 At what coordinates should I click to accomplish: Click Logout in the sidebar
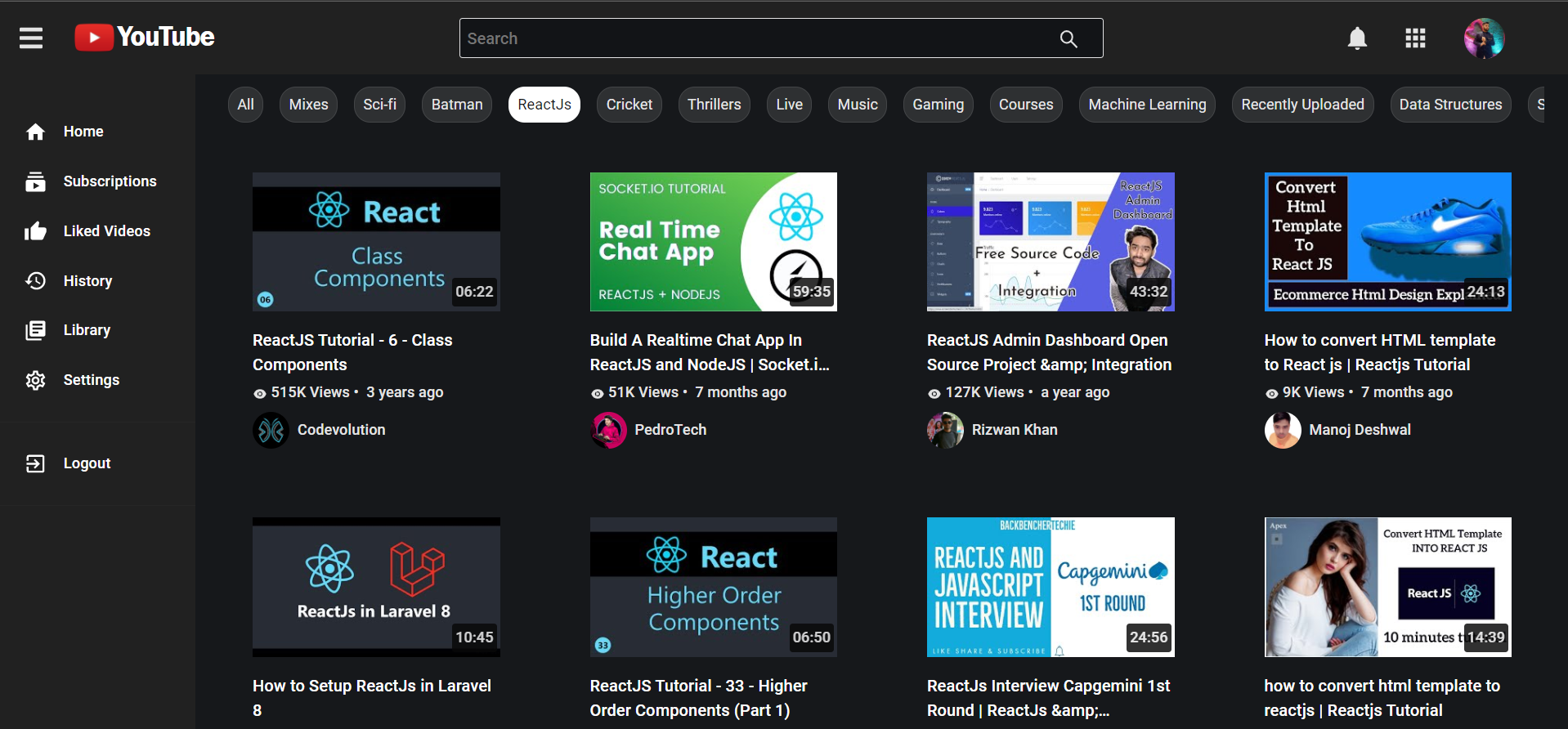coord(87,463)
